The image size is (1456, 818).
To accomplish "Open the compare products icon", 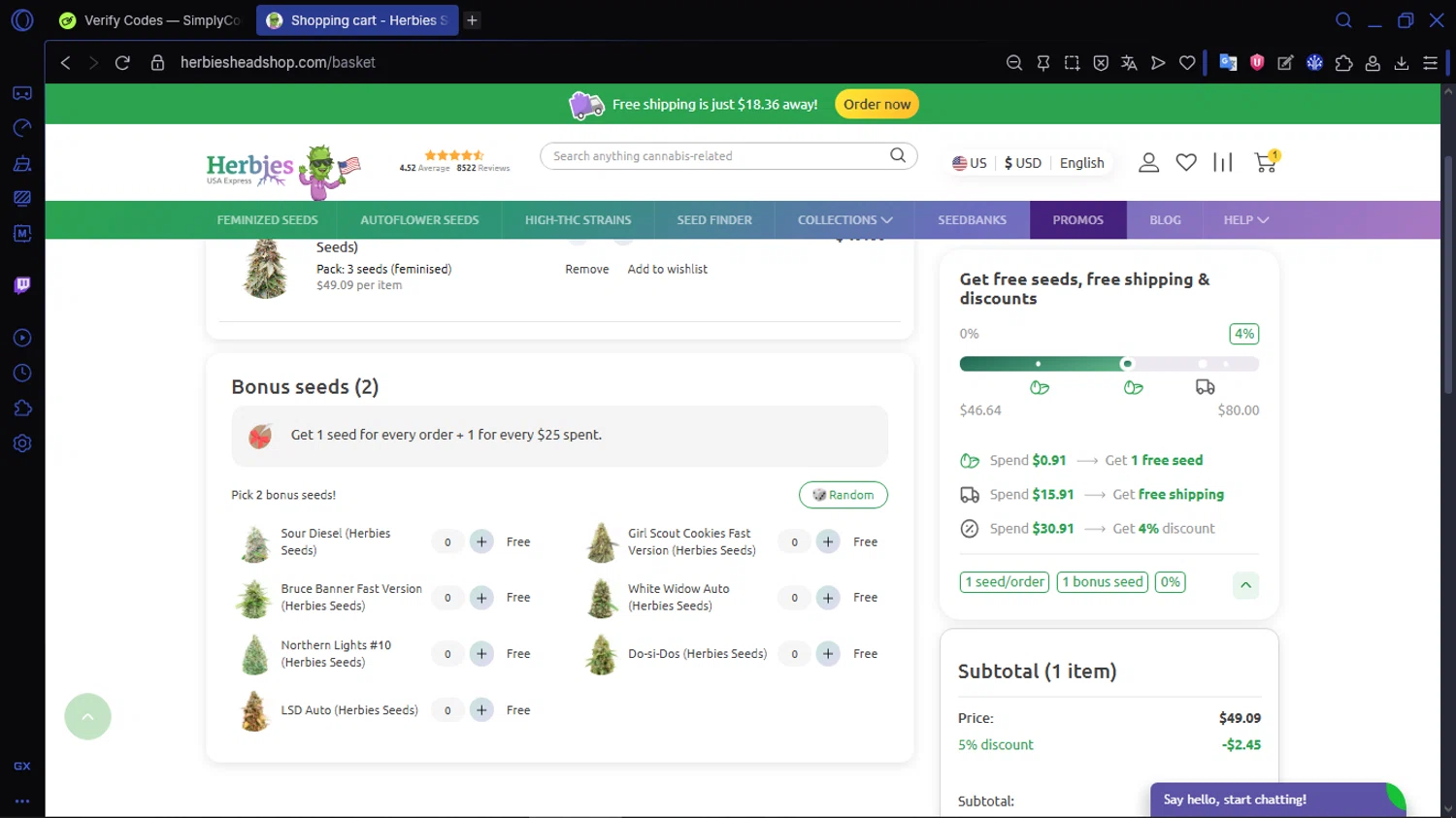I will point(1223,163).
